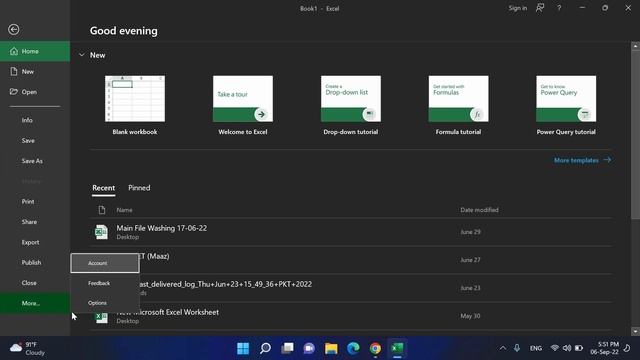Click Sign in at the top
Image resolution: width=640 pixels, height=360 pixels.
tap(518, 8)
